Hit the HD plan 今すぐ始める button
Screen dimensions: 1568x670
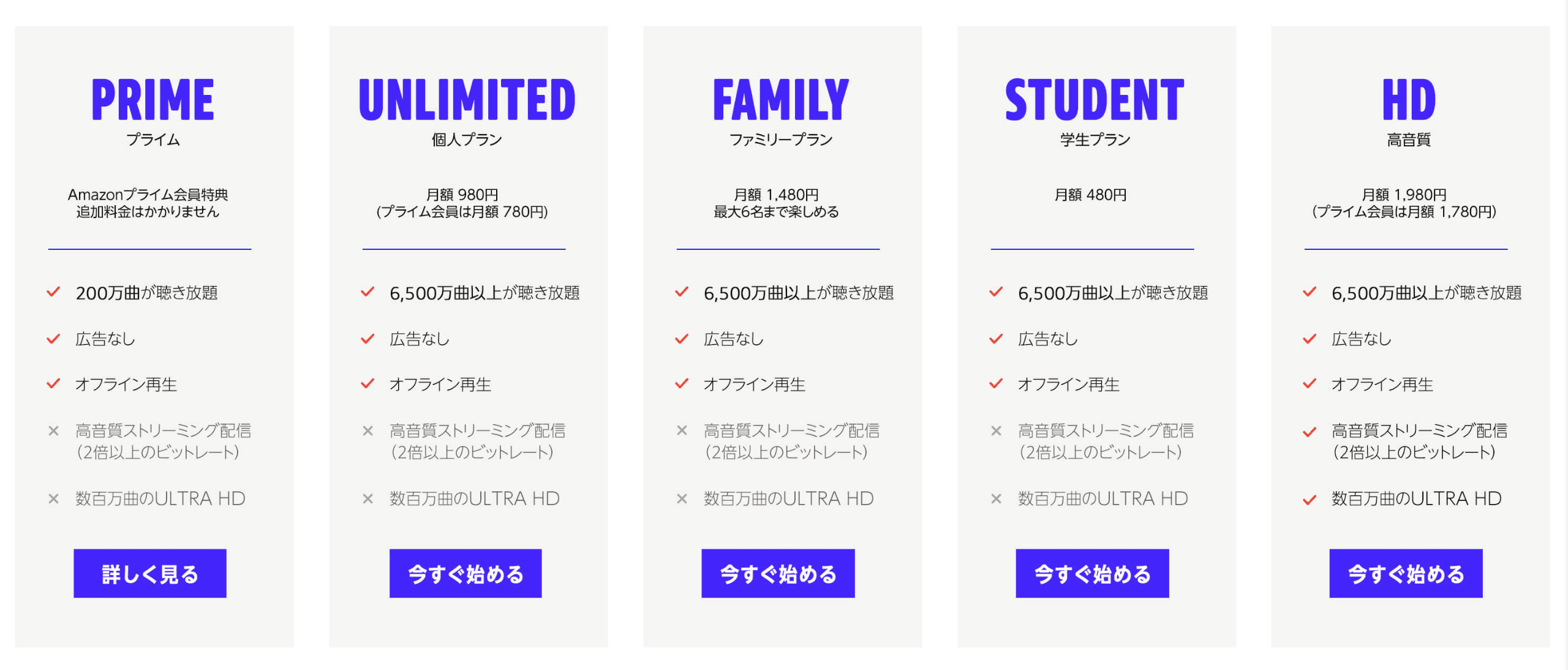[x=1406, y=573]
